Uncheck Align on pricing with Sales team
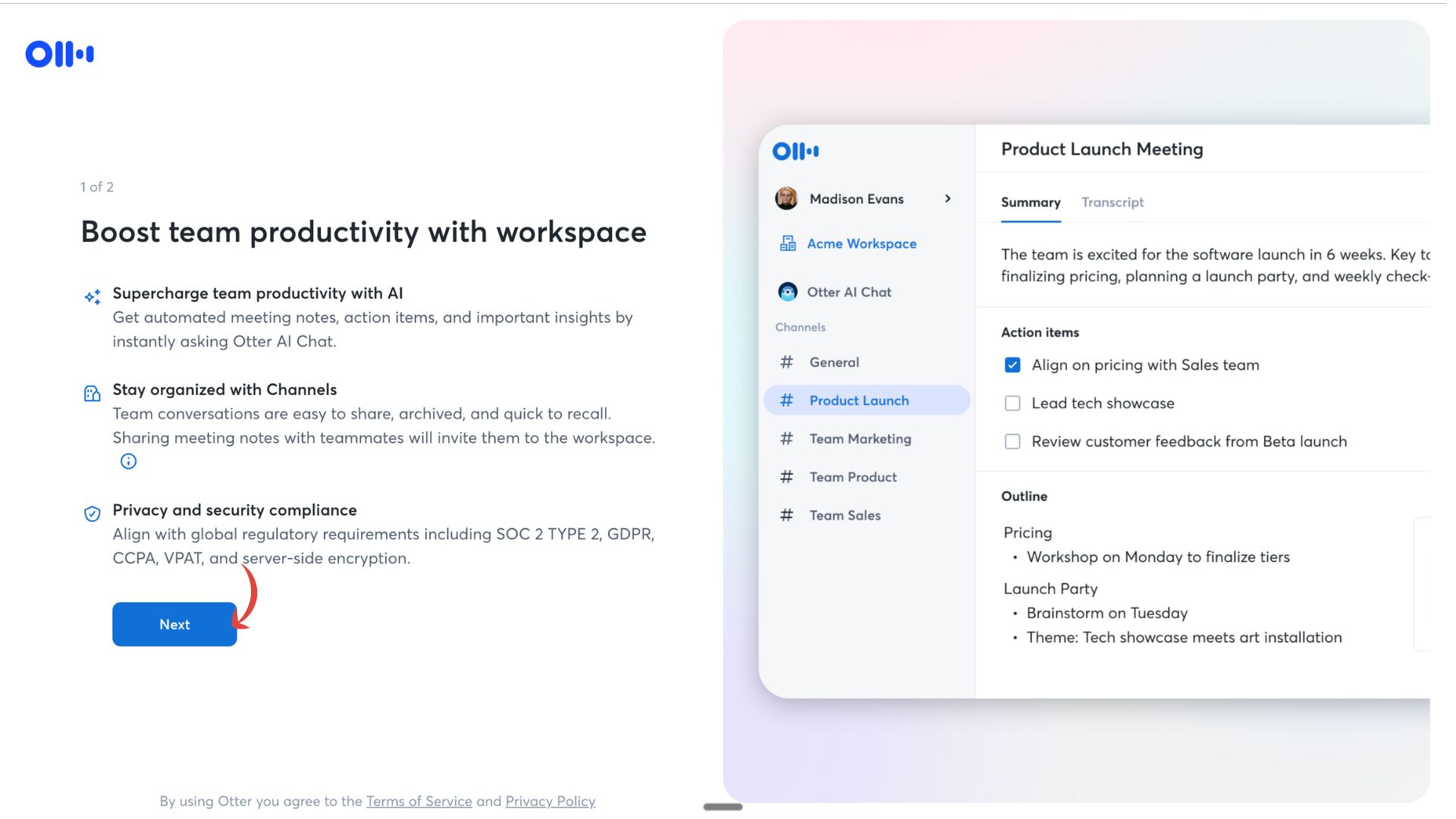 [1012, 365]
